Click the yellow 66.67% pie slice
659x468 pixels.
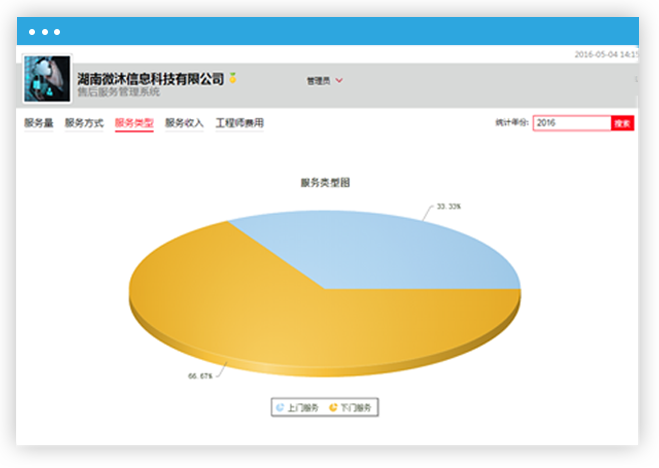pyautogui.click(x=280, y=320)
